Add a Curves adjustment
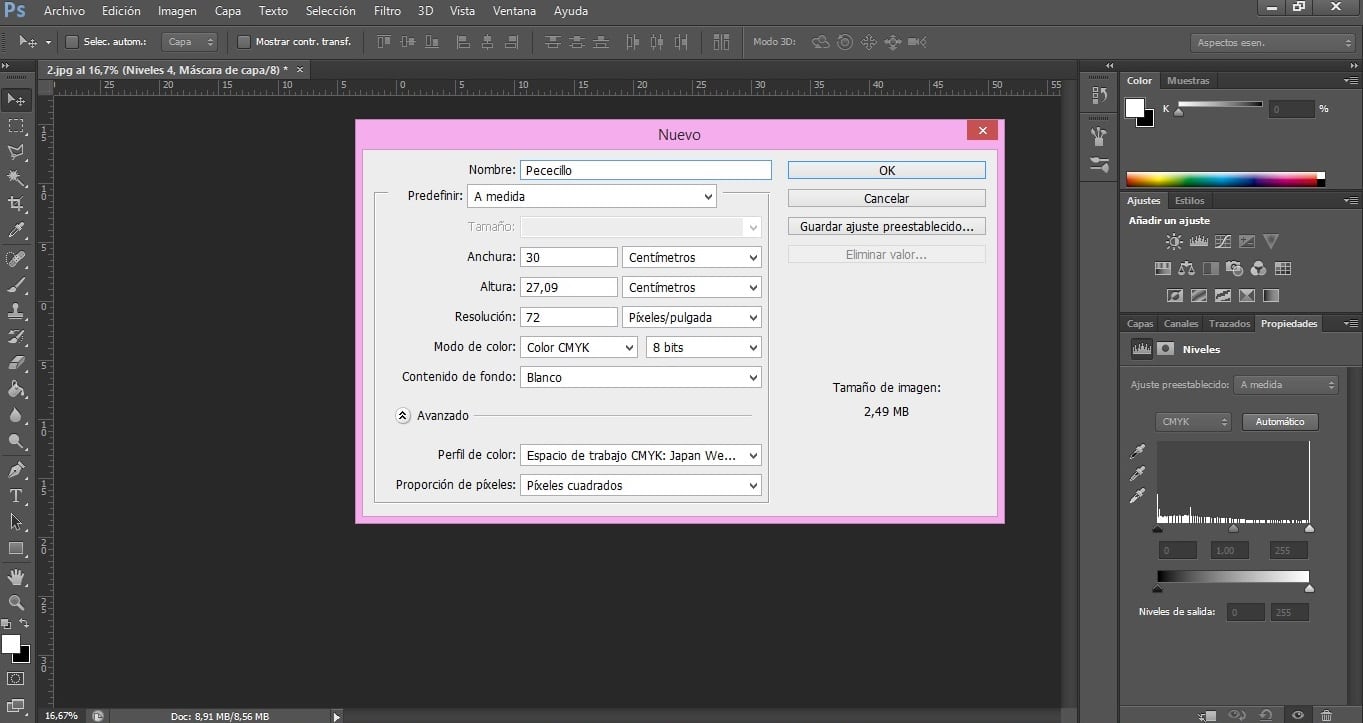Viewport: 1363px width, 723px height. pyautogui.click(x=1223, y=241)
